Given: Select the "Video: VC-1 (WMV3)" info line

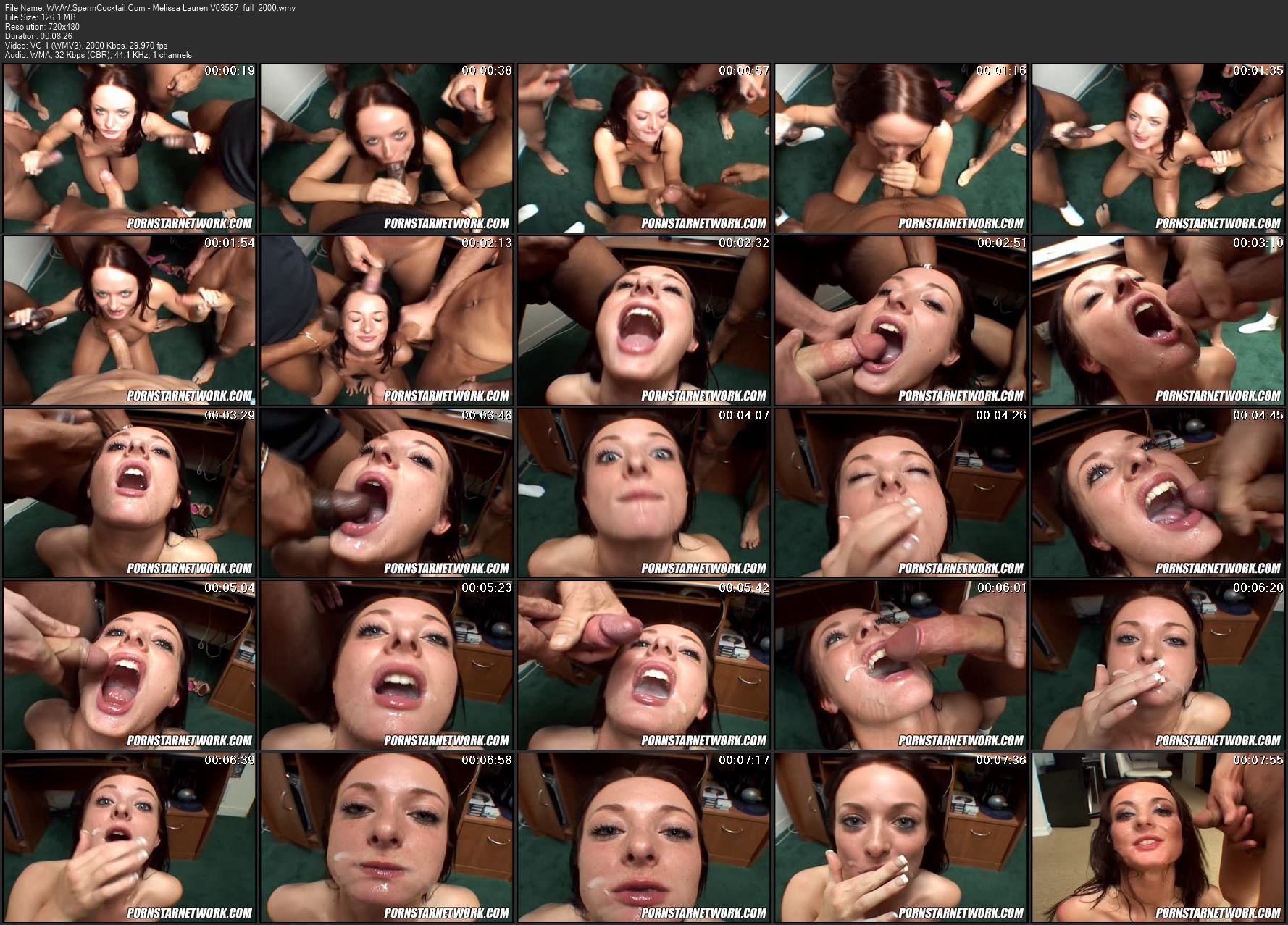Looking at the screenshot, I should click(86, 46).
